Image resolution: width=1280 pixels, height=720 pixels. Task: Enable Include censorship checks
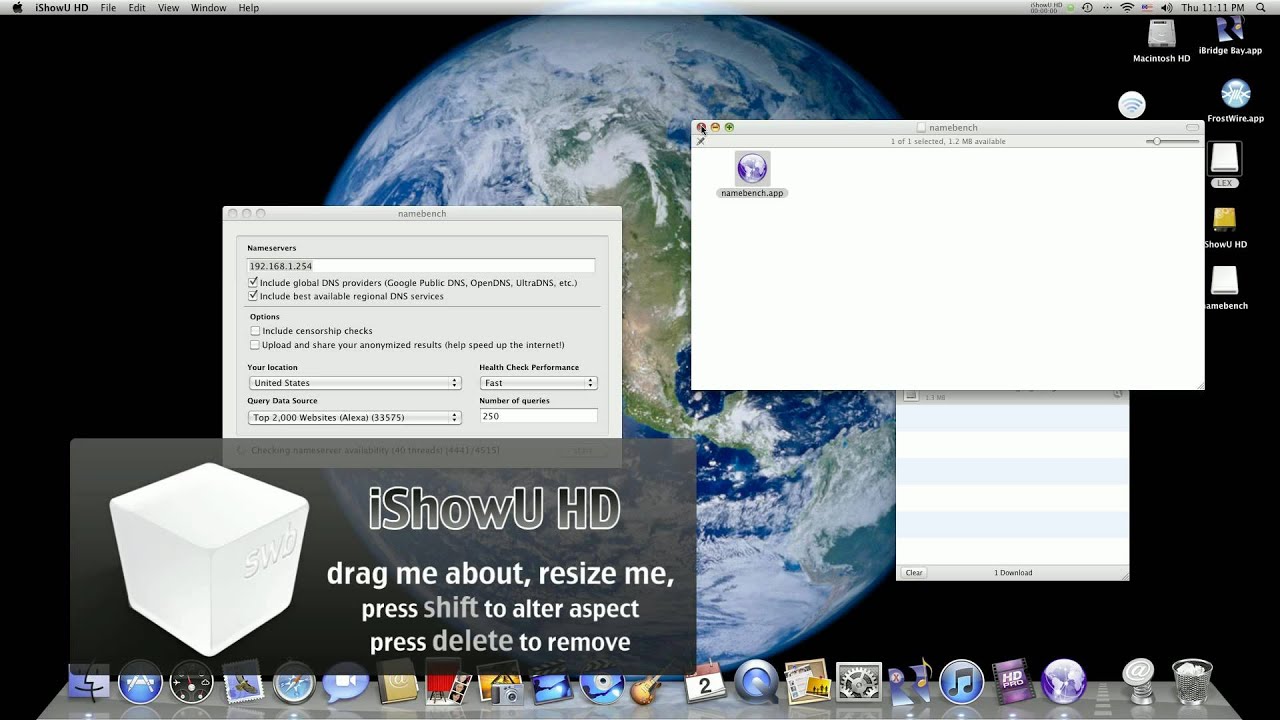click(x=255, y=331)
